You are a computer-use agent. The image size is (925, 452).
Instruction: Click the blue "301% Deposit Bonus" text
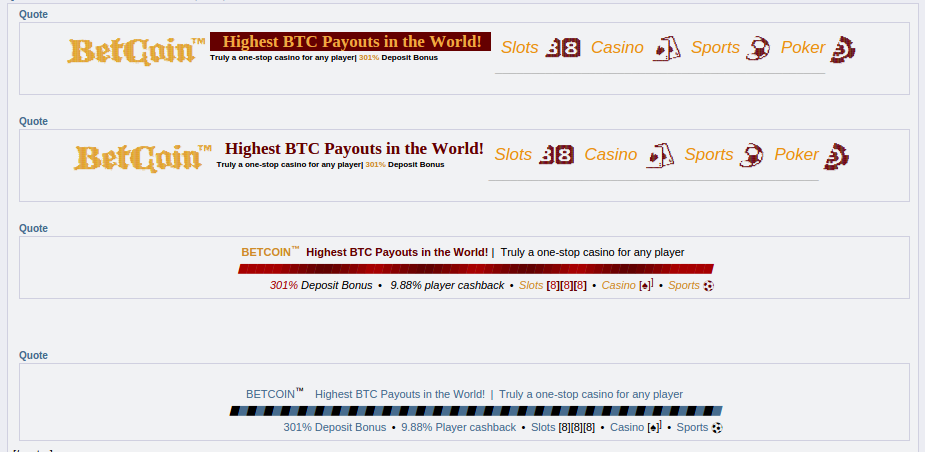334,427
